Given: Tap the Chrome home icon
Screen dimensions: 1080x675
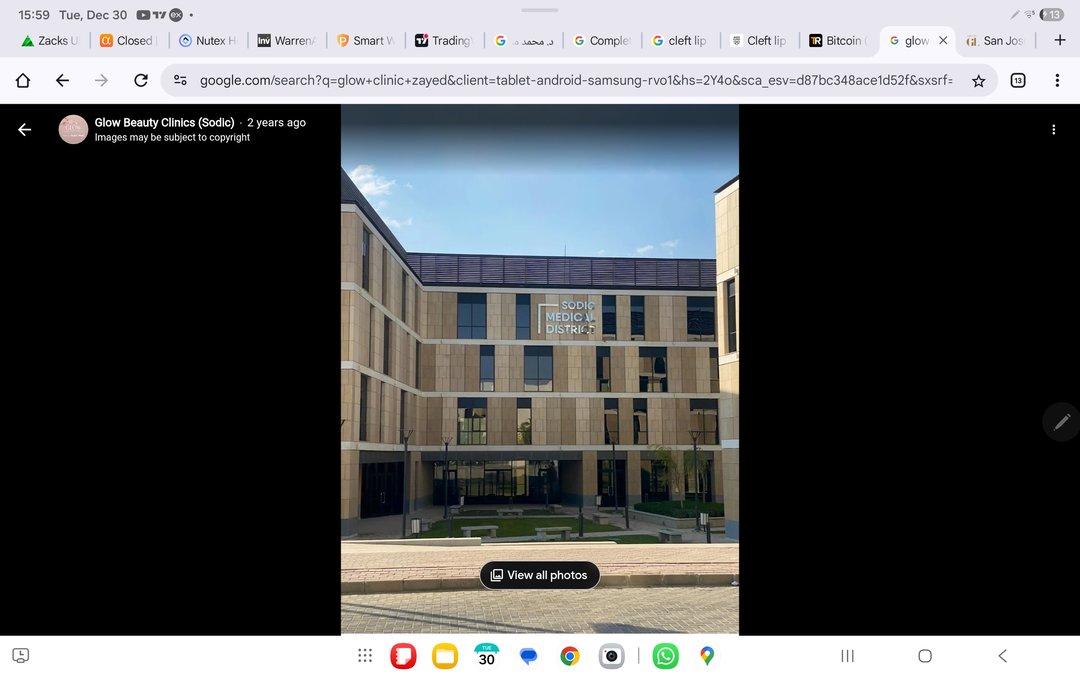Looking at the screenshot, I should 23,80.
